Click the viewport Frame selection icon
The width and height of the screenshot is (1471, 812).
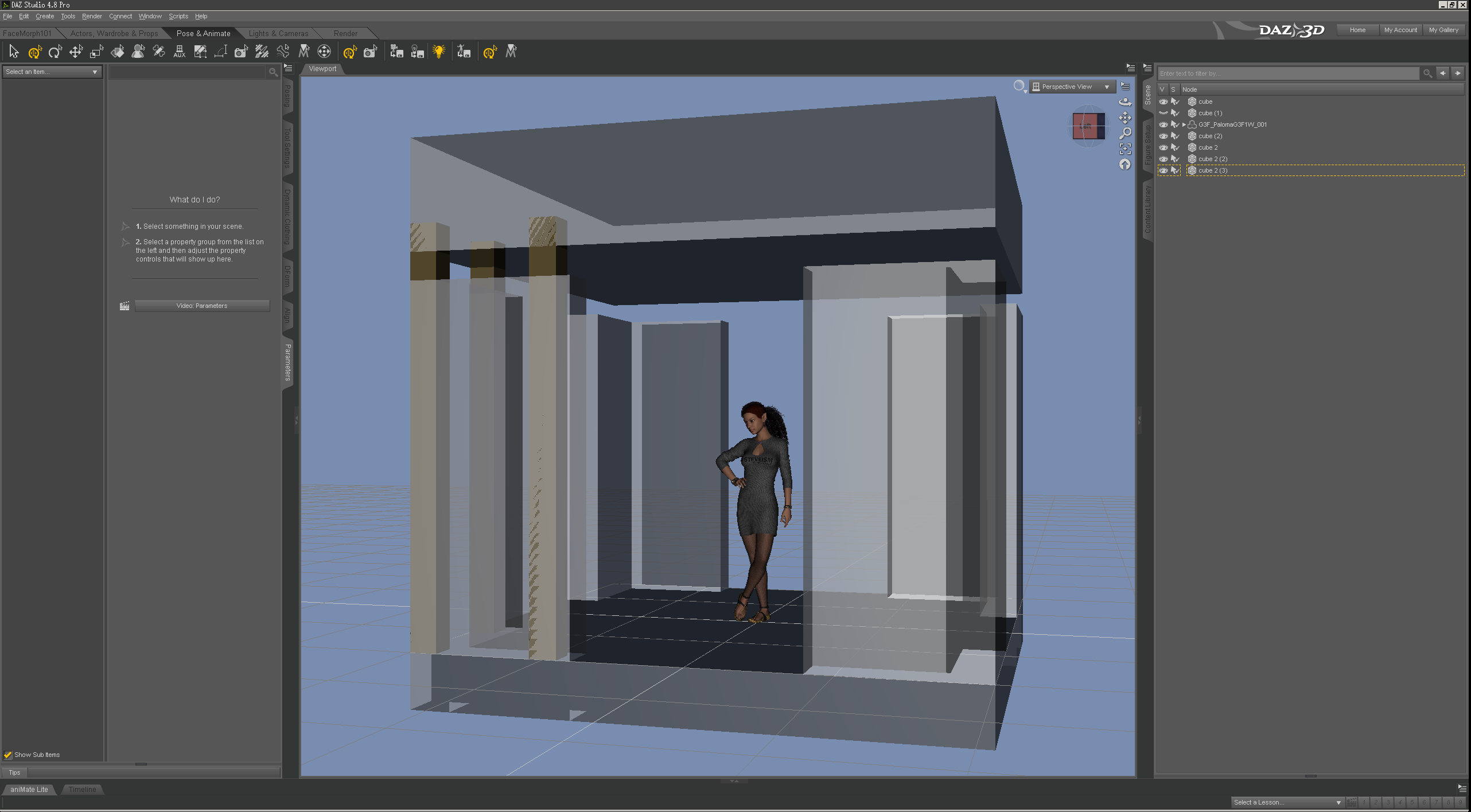coord(1125,149)
